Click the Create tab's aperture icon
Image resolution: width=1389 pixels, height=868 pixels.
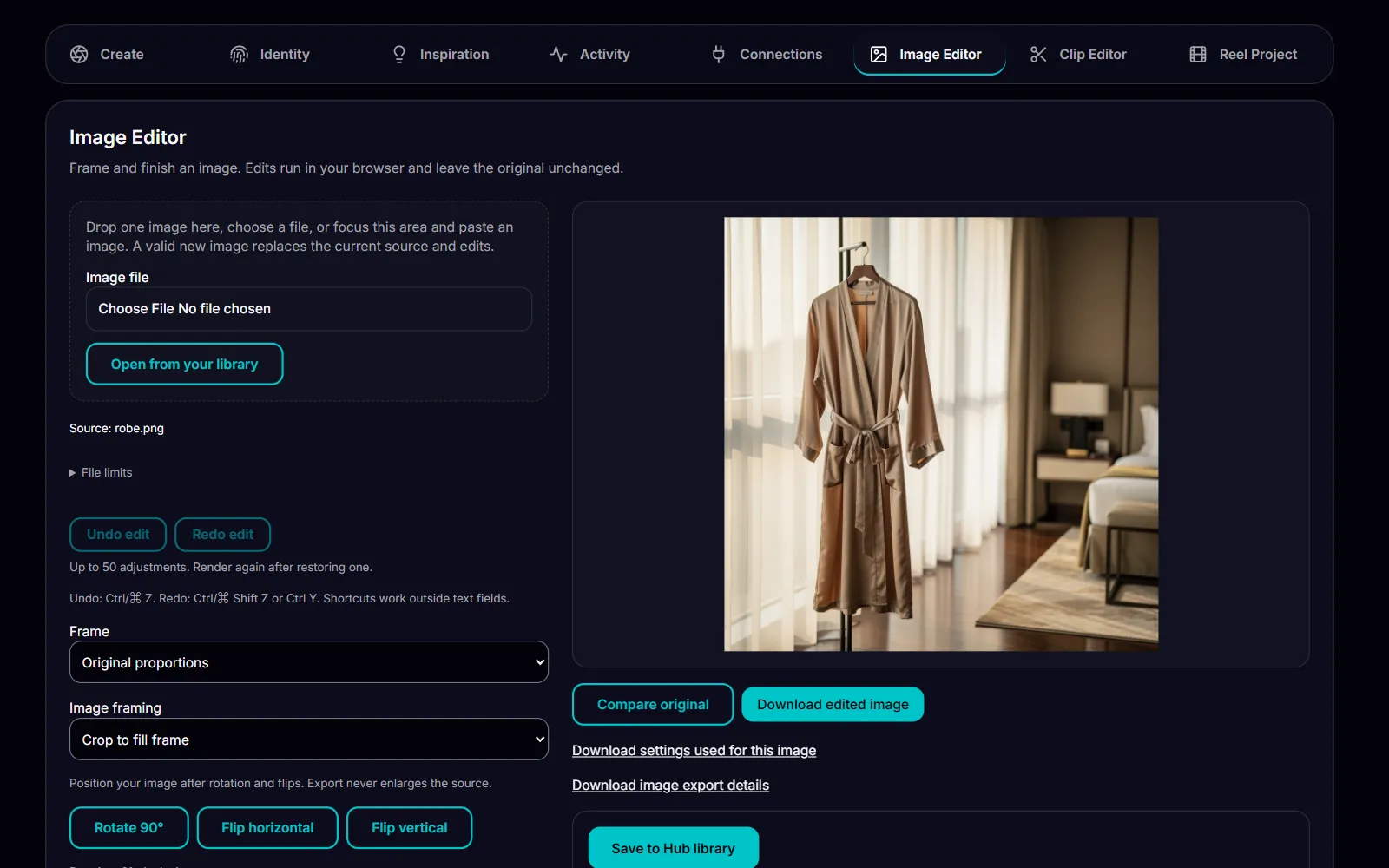click(x=79, y=54)
